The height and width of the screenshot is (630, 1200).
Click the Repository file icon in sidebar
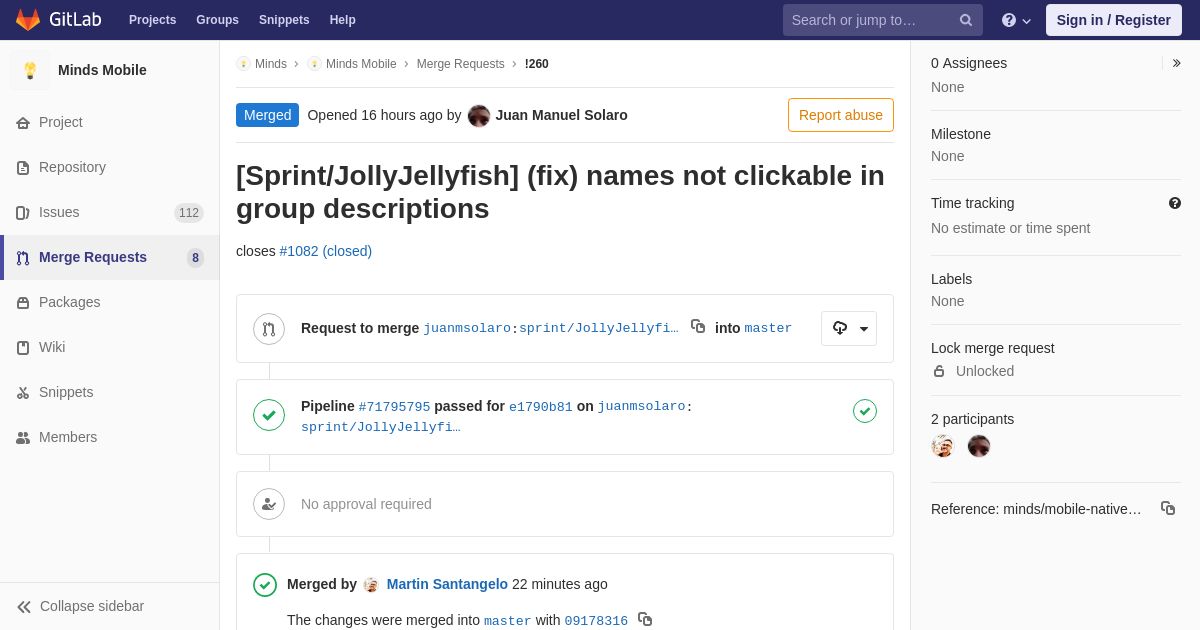[23, 168]
